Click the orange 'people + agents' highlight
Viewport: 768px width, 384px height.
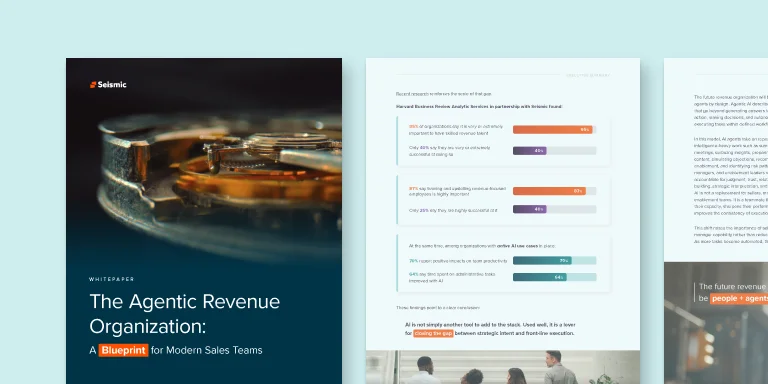(739, 298)
